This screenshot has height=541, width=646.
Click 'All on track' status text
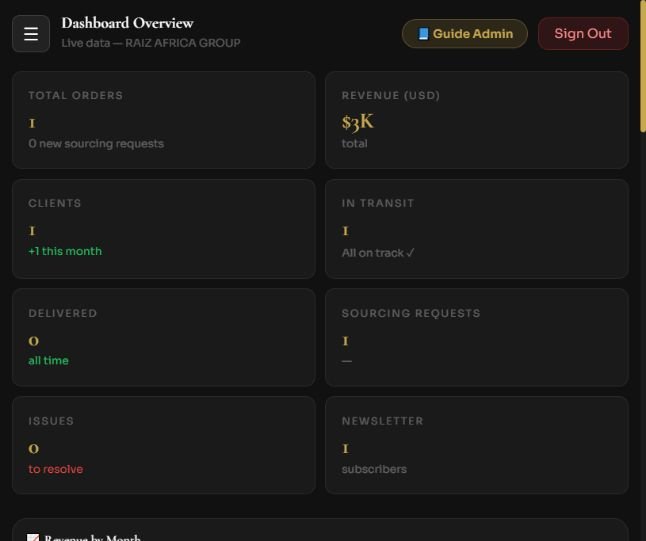pos(378,253)
